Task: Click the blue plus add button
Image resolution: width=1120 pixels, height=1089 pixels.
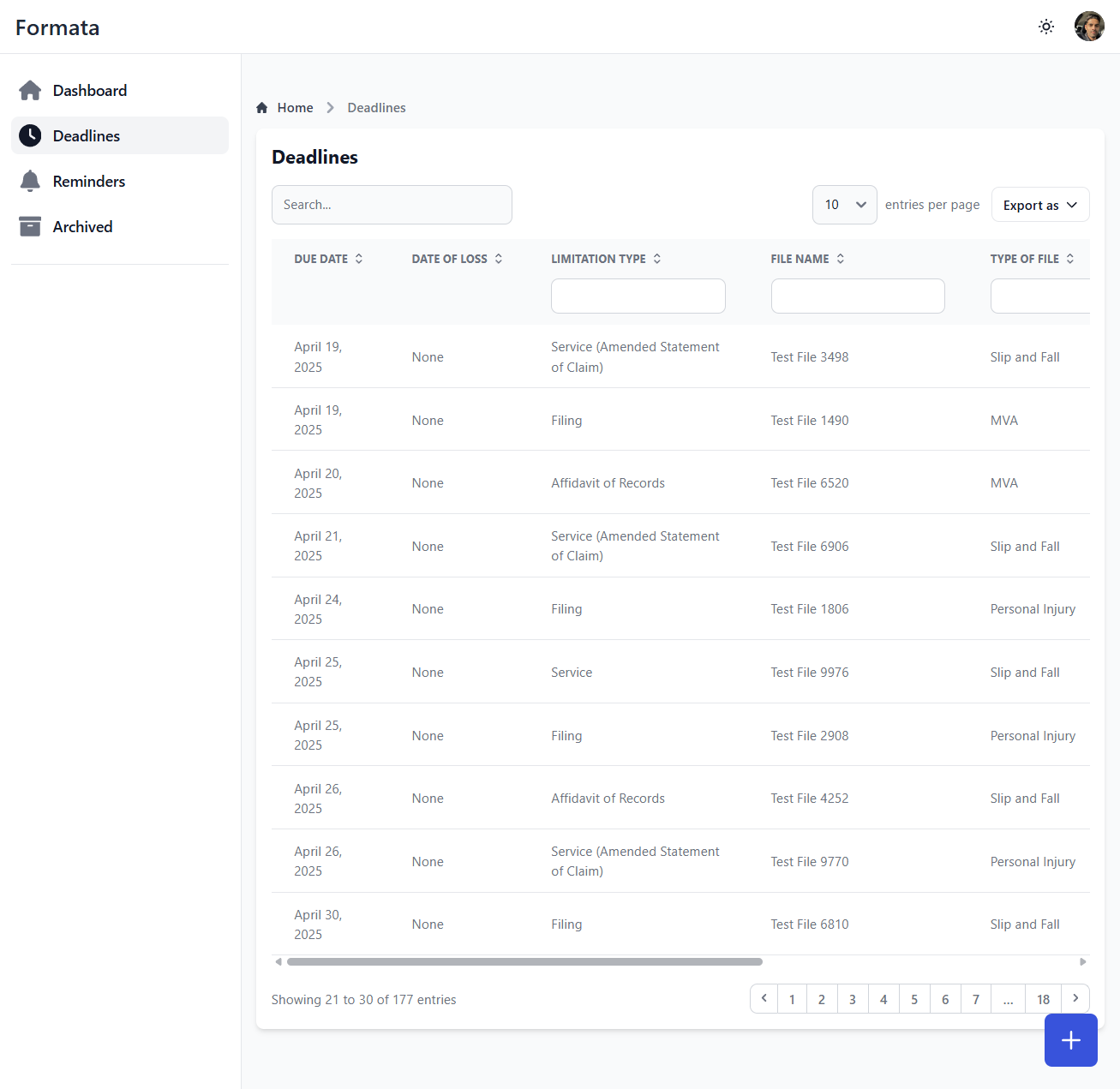Action: [1071, 1040]
